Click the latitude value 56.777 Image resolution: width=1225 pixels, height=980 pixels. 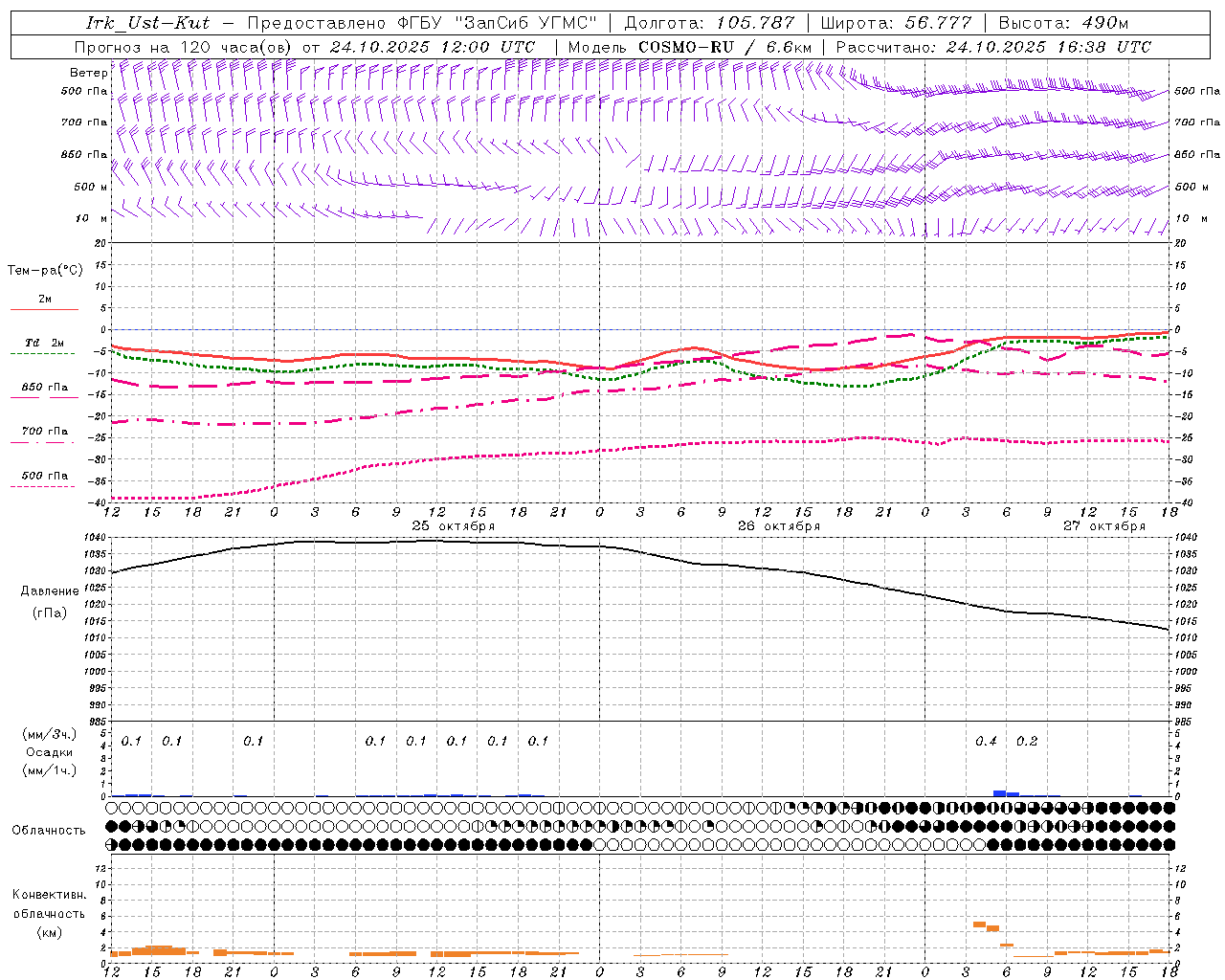point(938,23)
